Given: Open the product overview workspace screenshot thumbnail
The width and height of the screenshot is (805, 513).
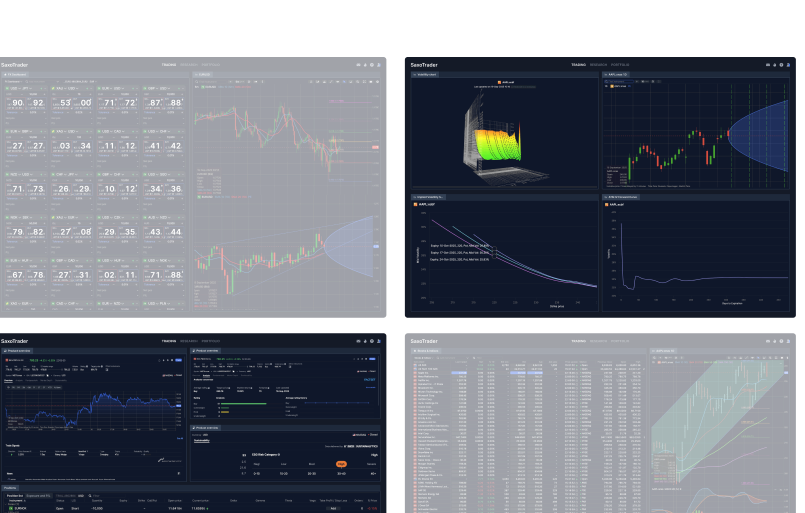Looking at the screenshot, I should pos(193,423).
